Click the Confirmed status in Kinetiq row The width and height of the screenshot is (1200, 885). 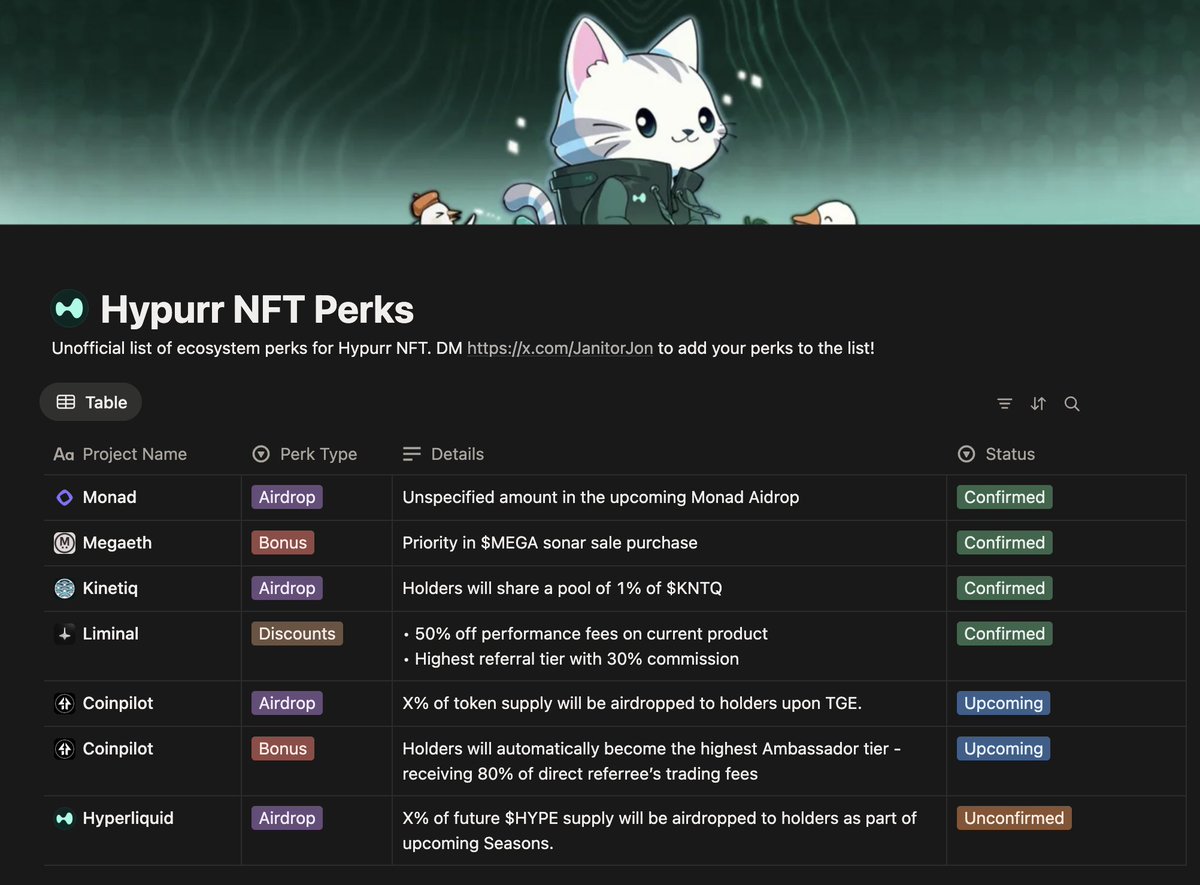point(1004,588)
